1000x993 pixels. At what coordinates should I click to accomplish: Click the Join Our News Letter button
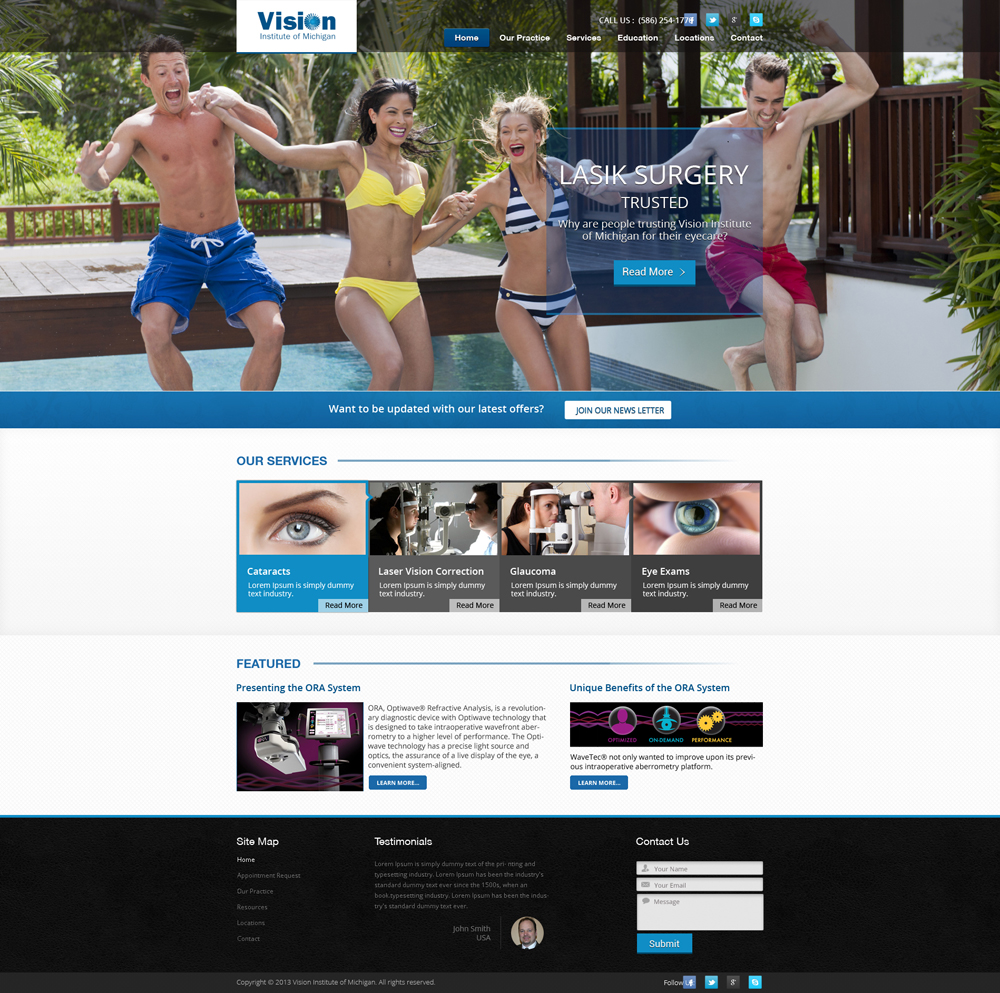coord(618,410)
